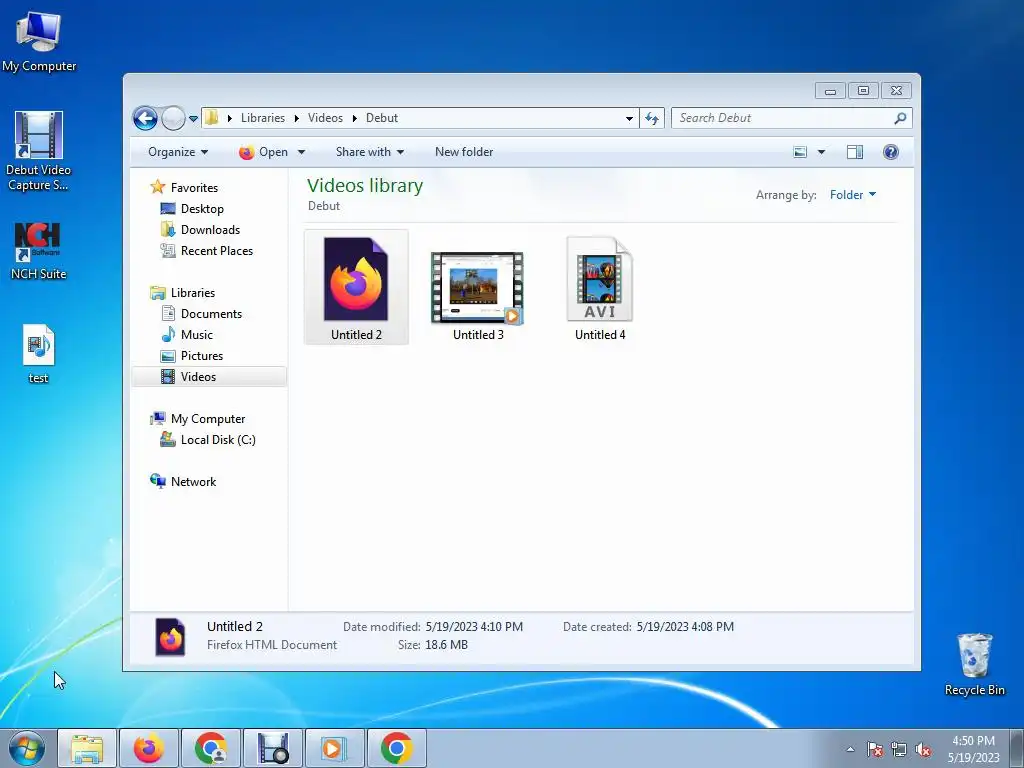Expand arrow after Videos breadcrumb
The image size is (1024, 768).
(355, 118)
